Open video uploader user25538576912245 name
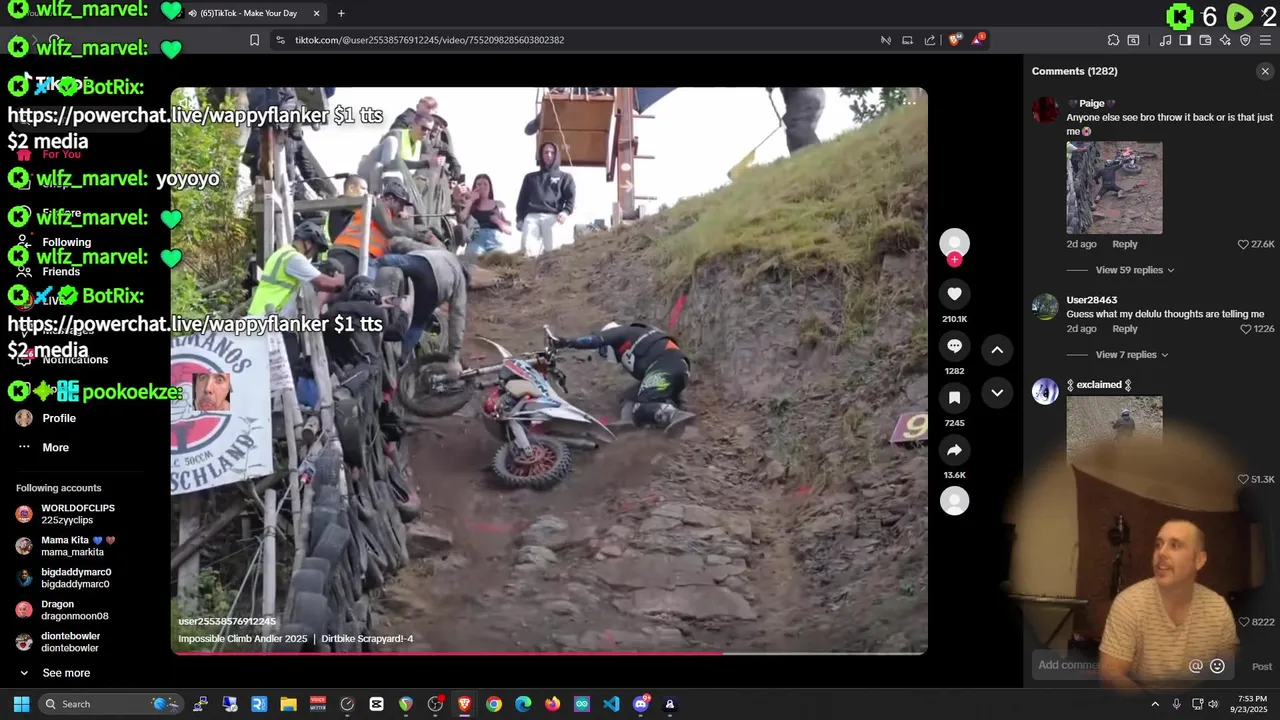Viewport: 1280px width, 720px height. pos(227,621)
